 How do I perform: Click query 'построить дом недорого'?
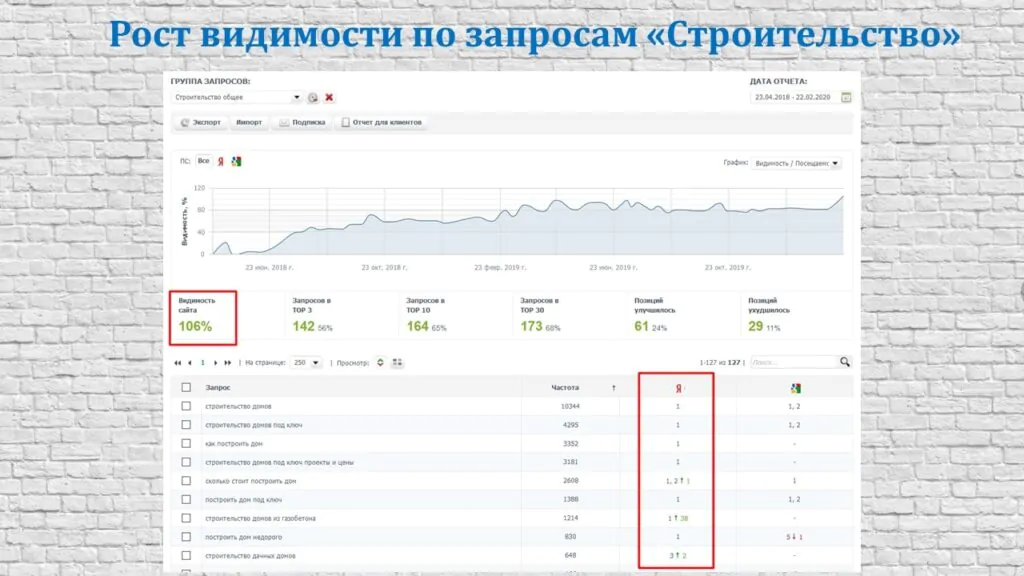tap(244, 537)
